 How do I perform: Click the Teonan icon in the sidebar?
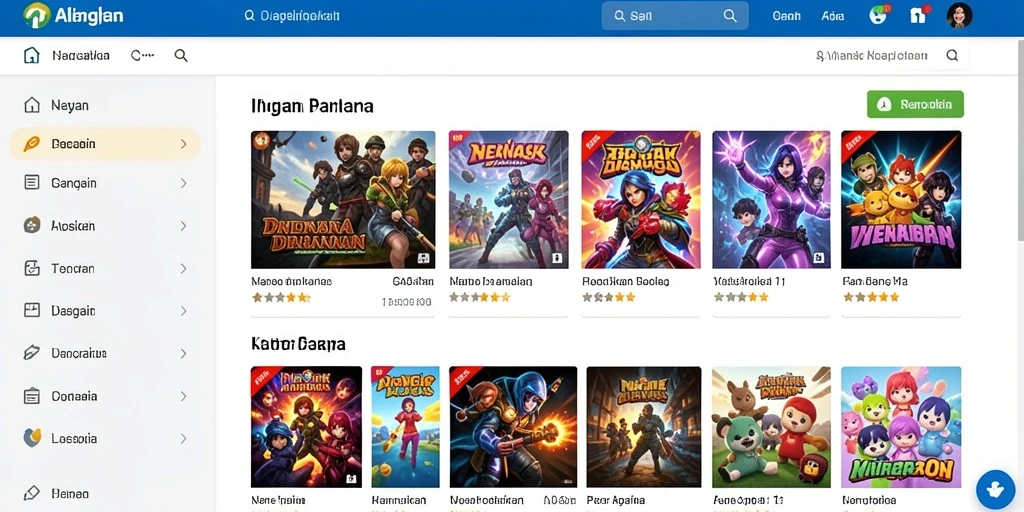31,268
